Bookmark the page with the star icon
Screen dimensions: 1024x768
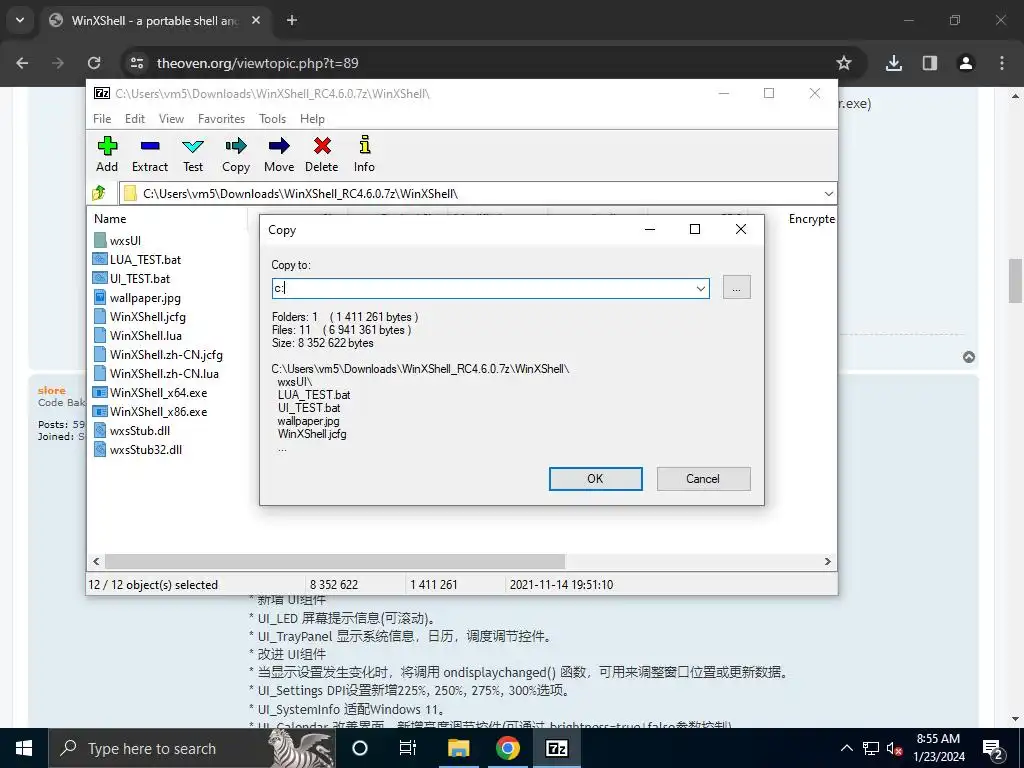click(x=844, y=63)
